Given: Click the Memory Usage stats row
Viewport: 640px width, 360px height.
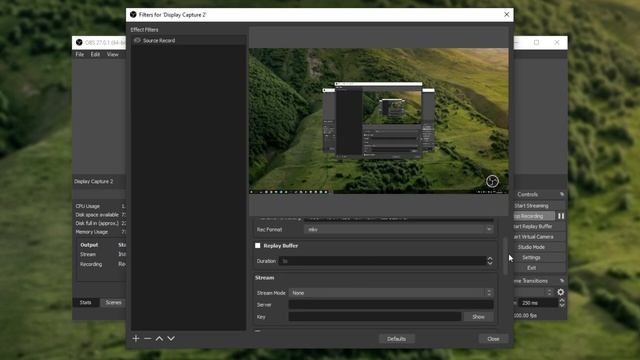Looking at the screenshot, I should pos(100,232).
